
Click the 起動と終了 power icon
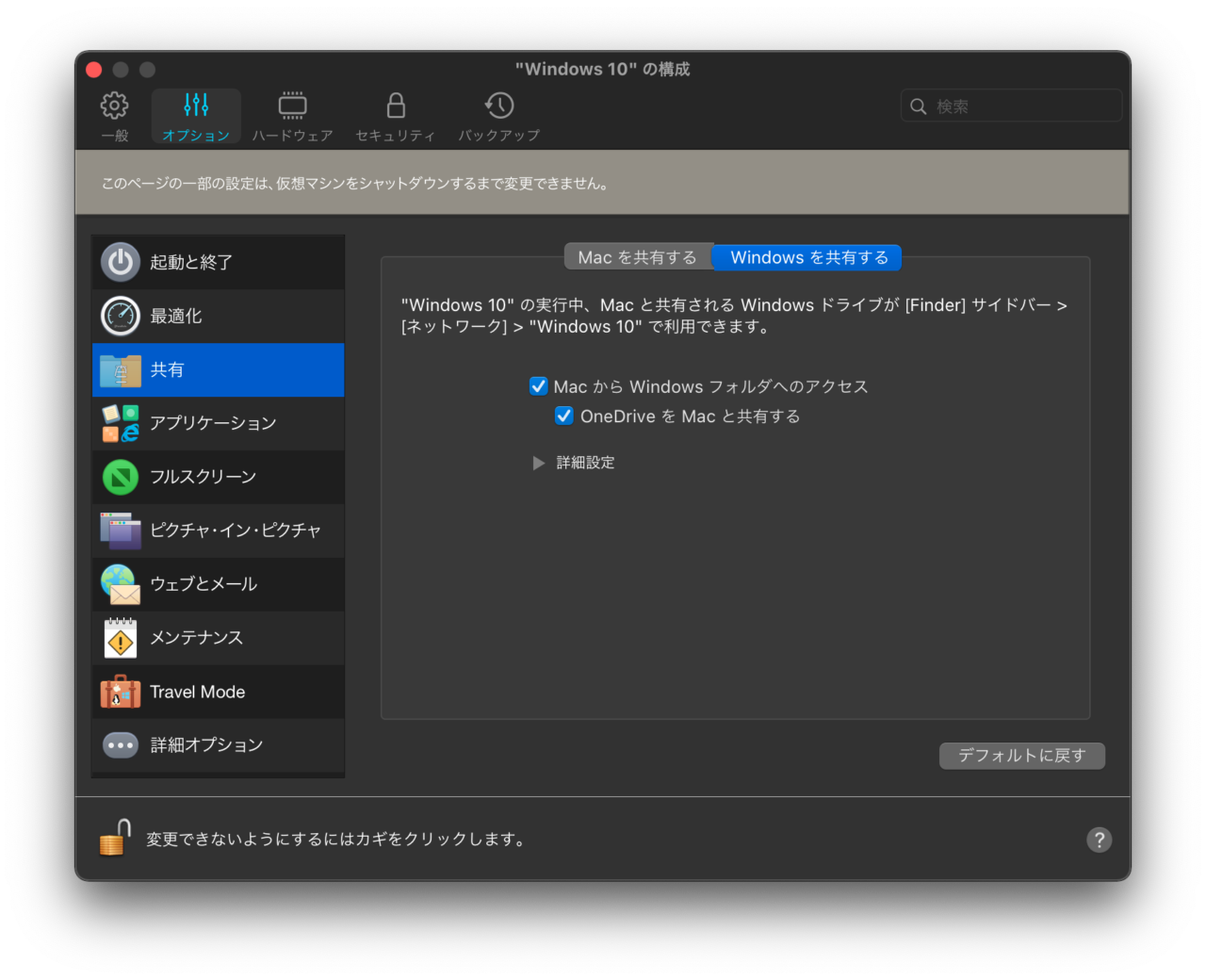[x=121, y=262]
